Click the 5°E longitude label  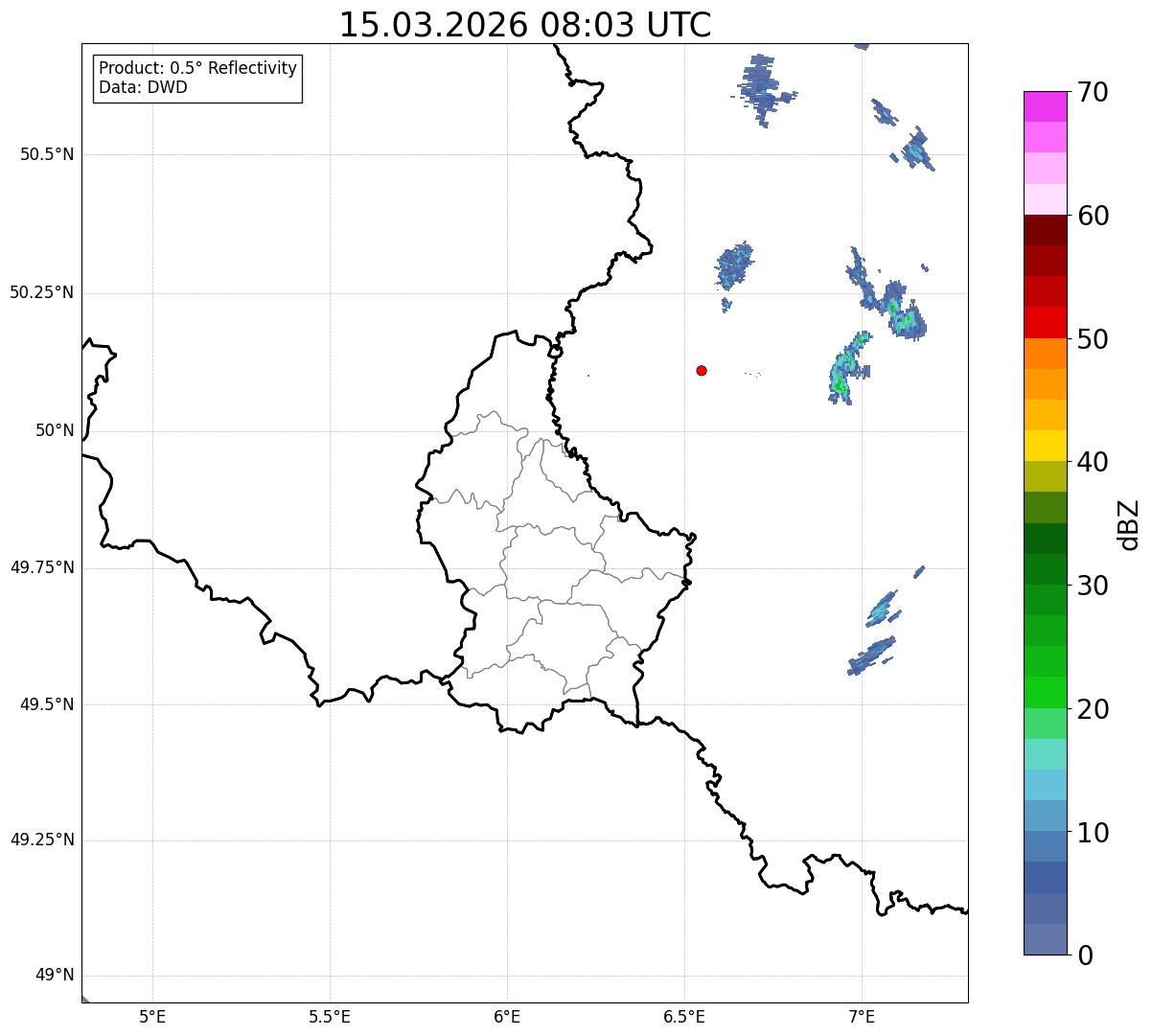[152, 1017]
